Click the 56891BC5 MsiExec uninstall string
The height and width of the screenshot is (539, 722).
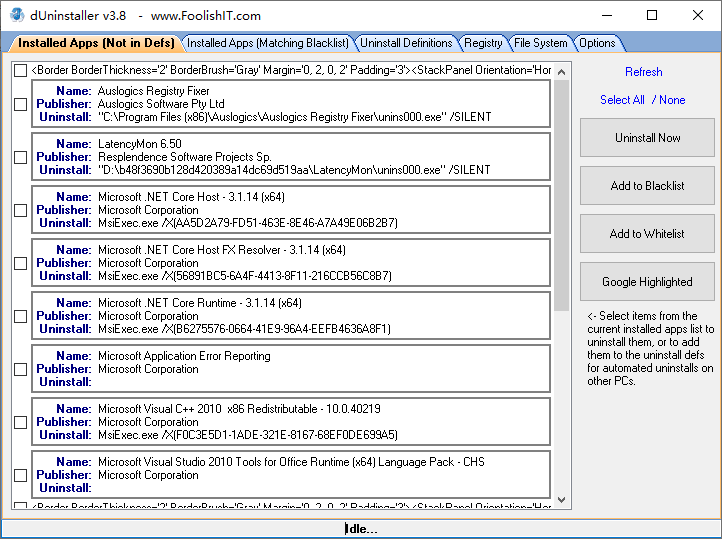coord(245,276)
